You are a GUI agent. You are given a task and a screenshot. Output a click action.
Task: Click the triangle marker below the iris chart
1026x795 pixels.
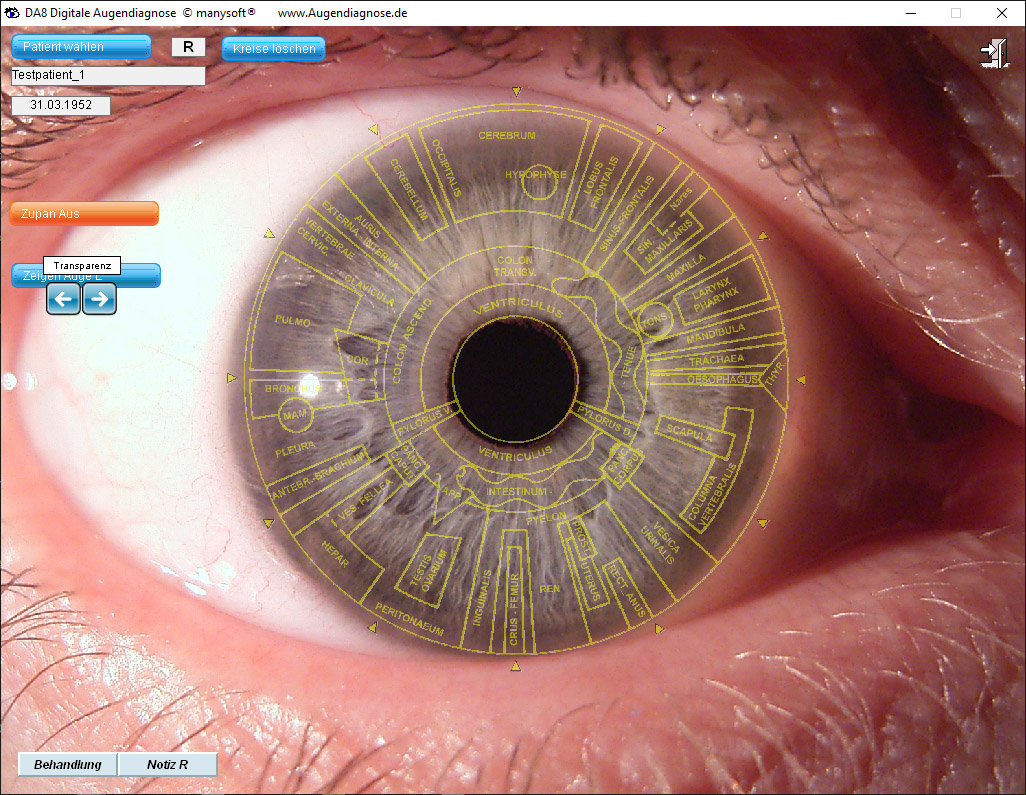pos(516,666)
